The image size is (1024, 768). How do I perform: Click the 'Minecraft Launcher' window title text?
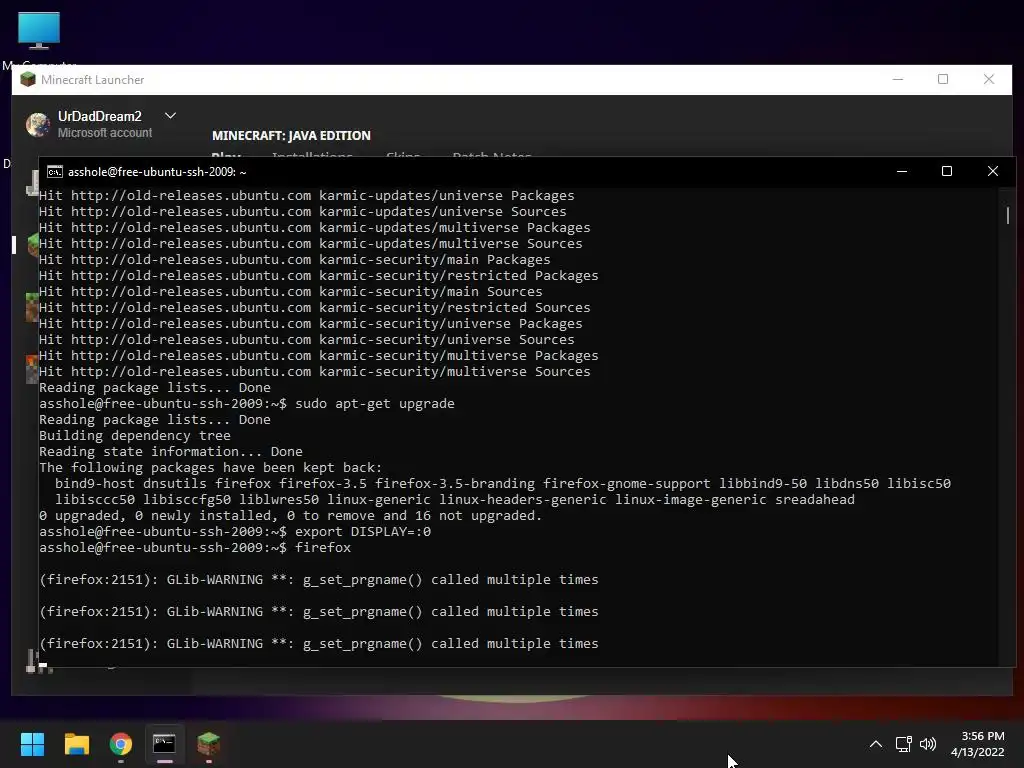coord(93,80)
